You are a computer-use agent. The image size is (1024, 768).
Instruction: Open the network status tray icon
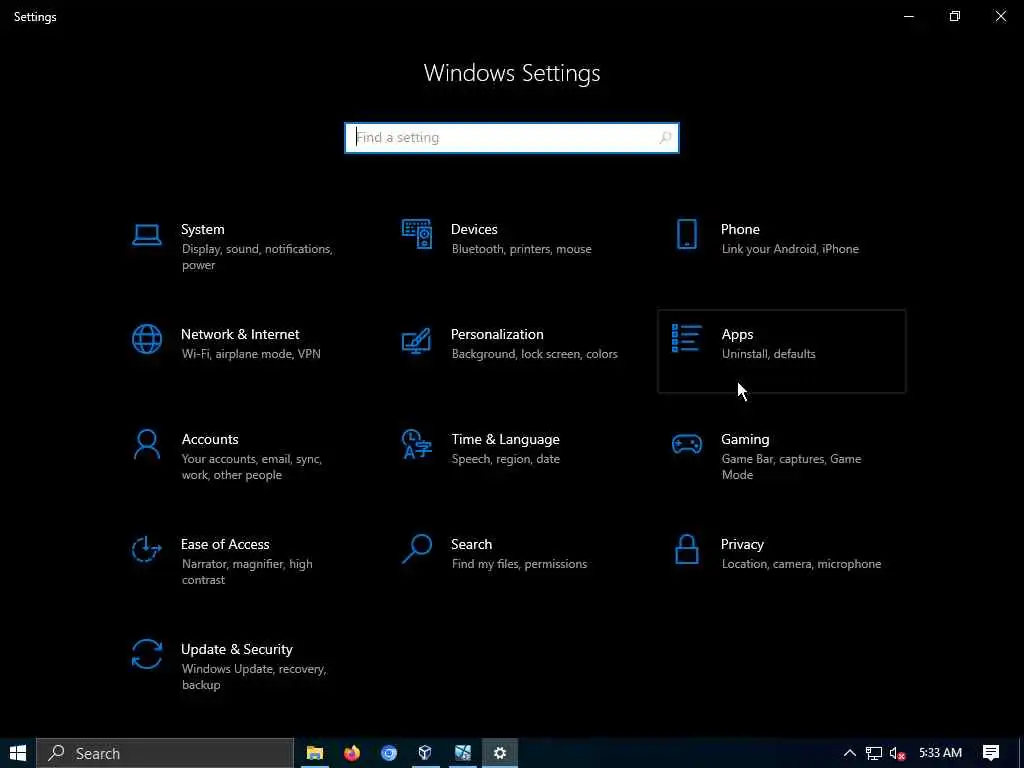(x=873, y=753)
